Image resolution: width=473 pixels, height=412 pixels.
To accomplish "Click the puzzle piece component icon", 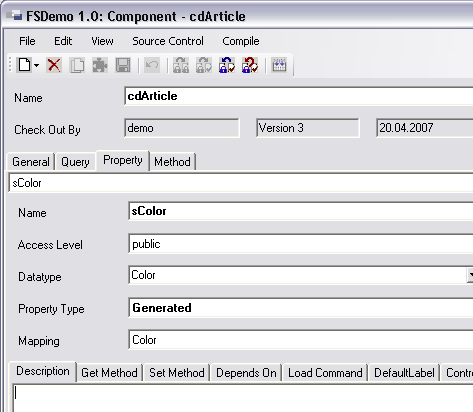I will click(100, 65).
